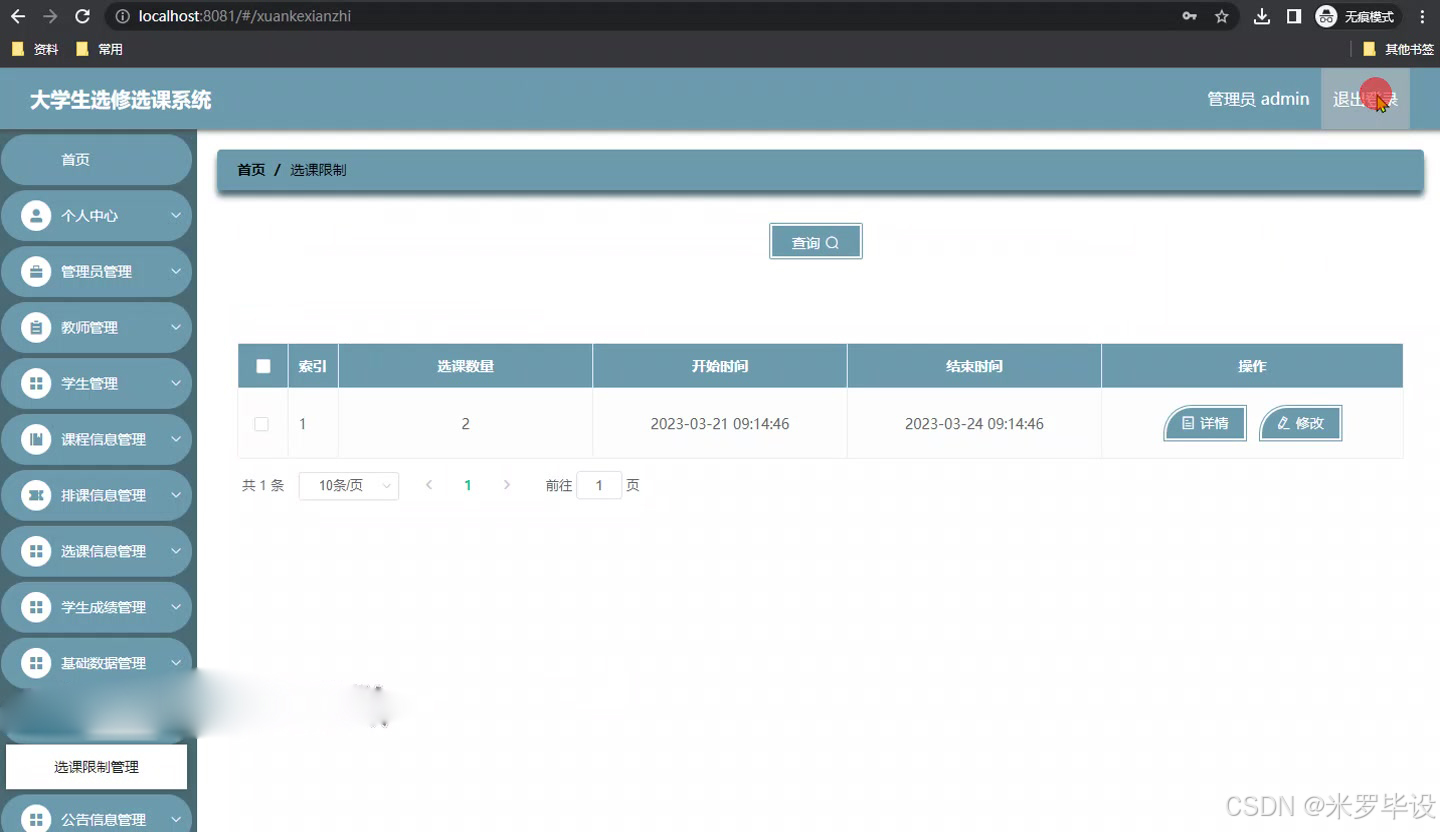
Task: Click the 查询 search button
Action: 816,242
